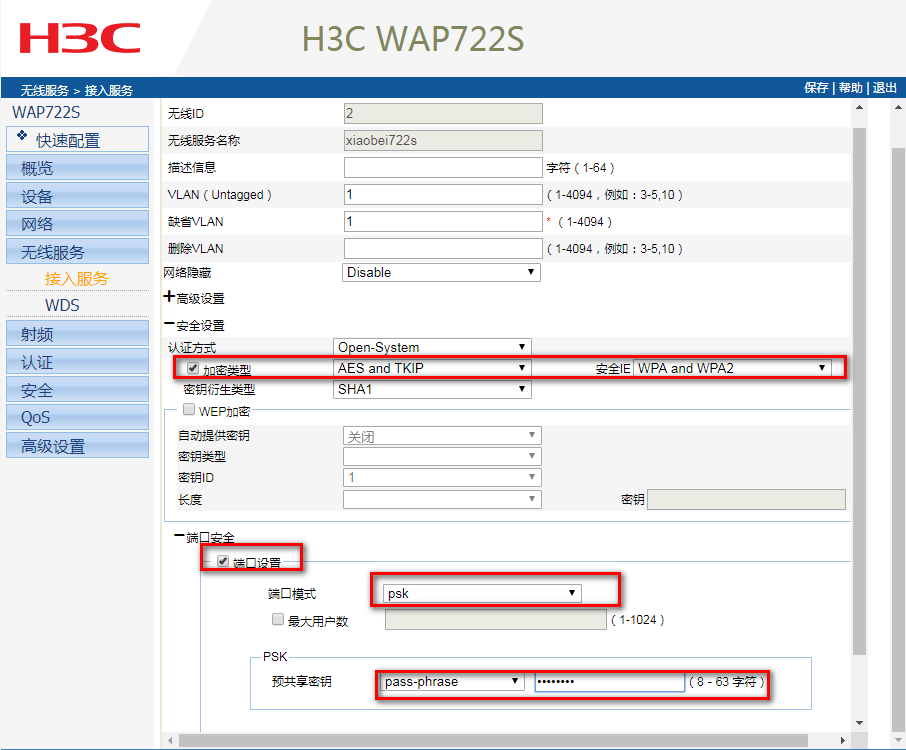
Task: Open the pass-phrase key type dropdown
Action: [x=454, y=681]
